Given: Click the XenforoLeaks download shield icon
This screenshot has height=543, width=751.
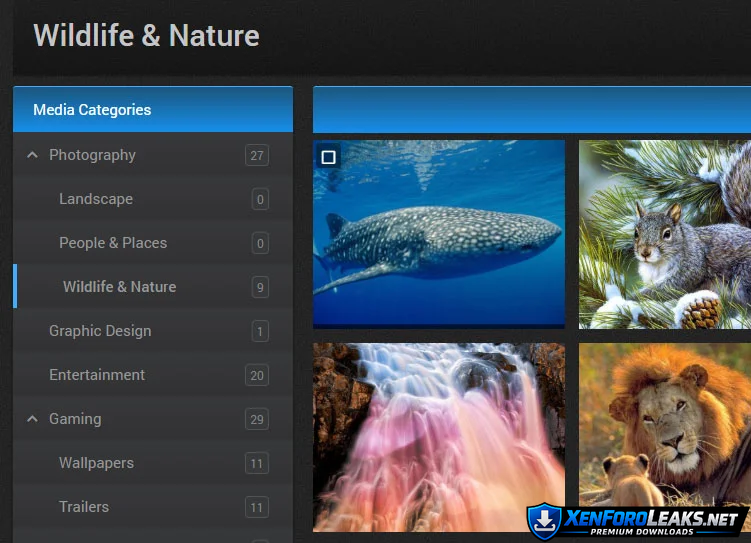Looking at the screenshot, I should point(541,520).
